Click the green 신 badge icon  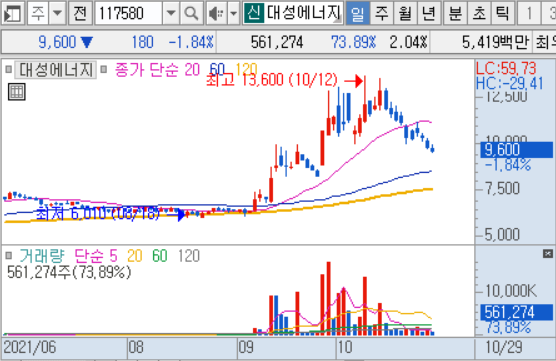pyautogui.click(x=254, y=13)
